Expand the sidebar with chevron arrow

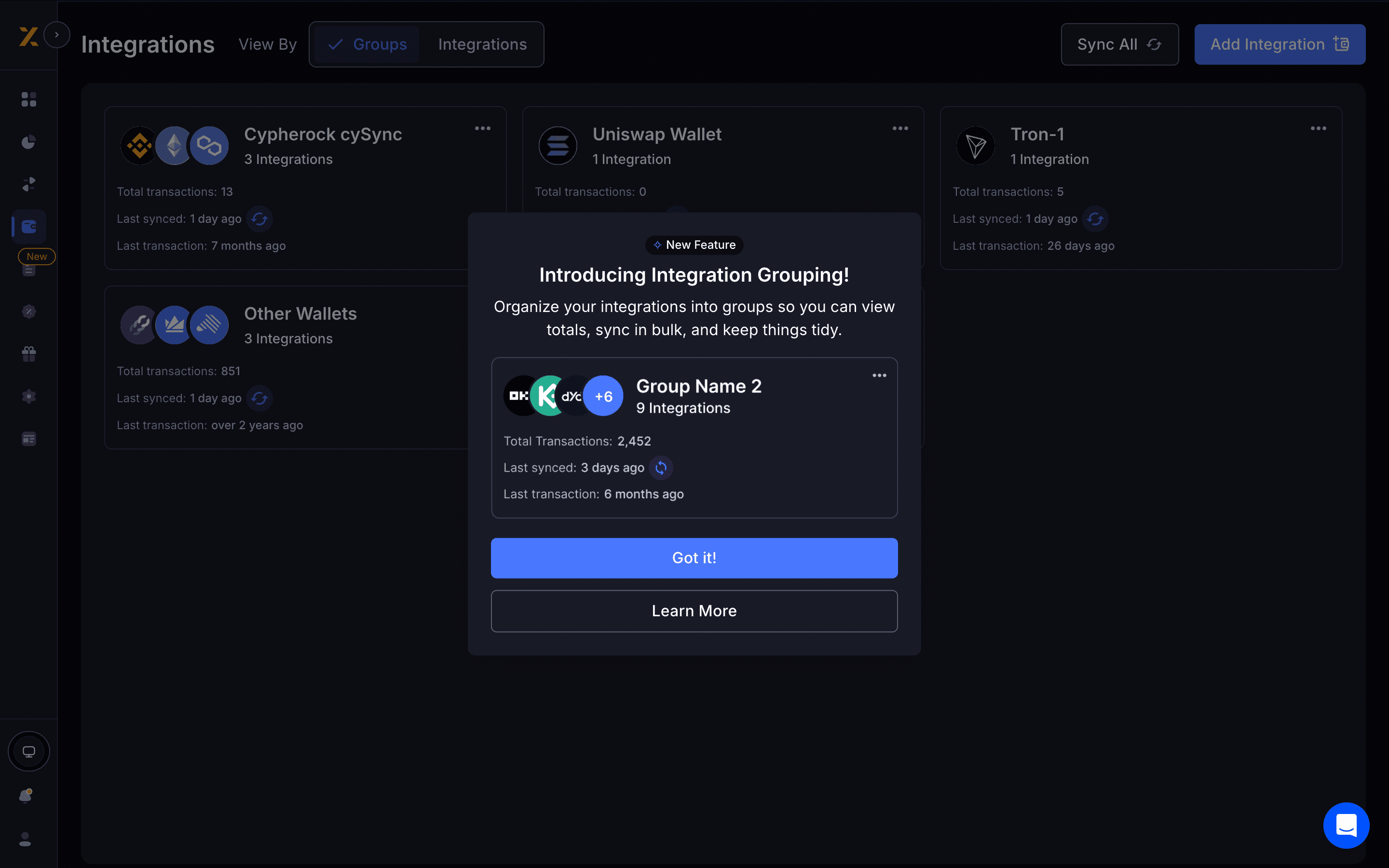coord(57,35)
